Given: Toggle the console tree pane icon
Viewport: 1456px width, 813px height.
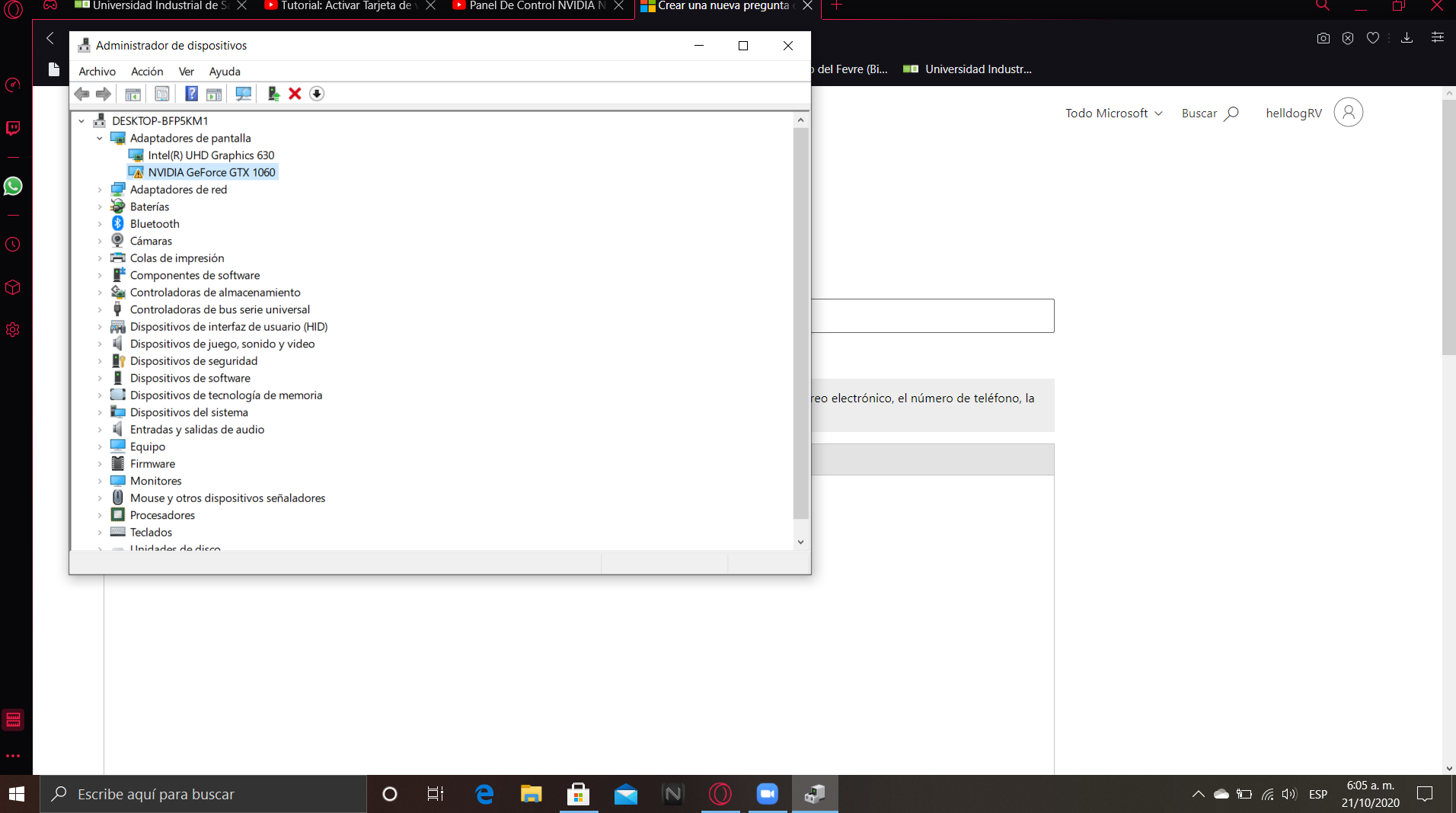Looking at the screenshot, I should pos(133,94).
